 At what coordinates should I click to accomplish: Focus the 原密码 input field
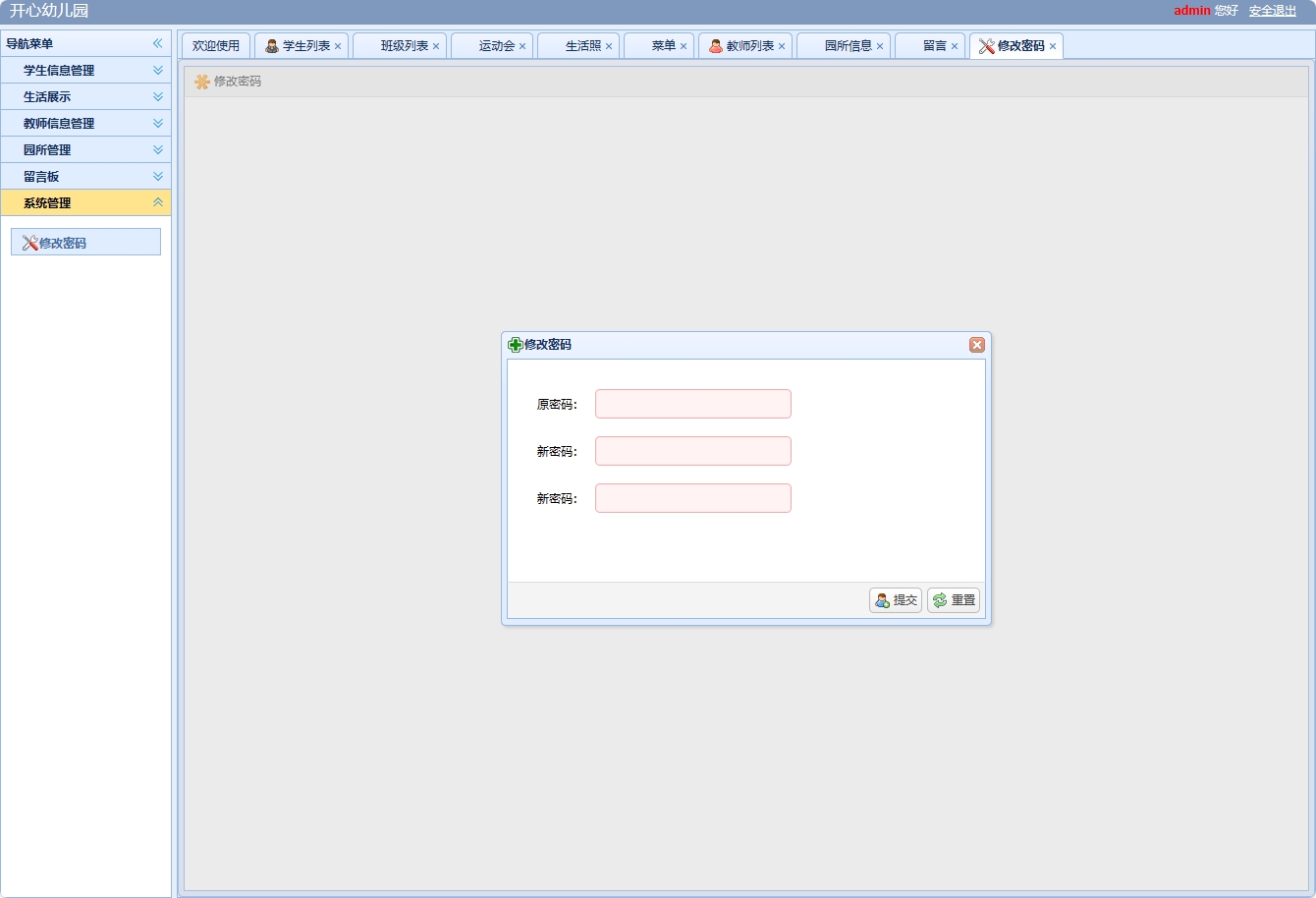[693, 404]
